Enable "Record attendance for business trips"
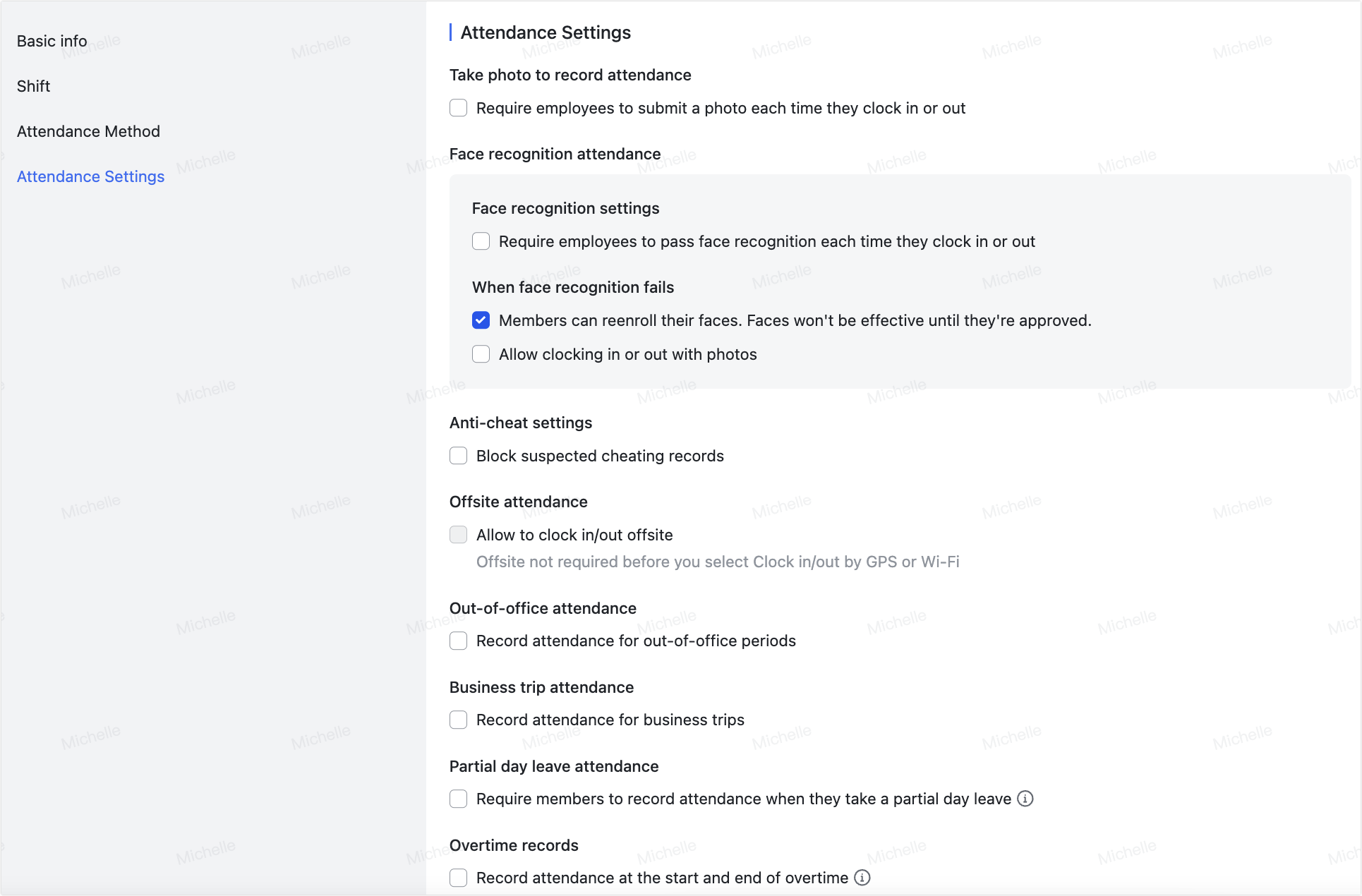Viewport: 1362px width, 896px height. pyautogui.click(x=458, y=720)
